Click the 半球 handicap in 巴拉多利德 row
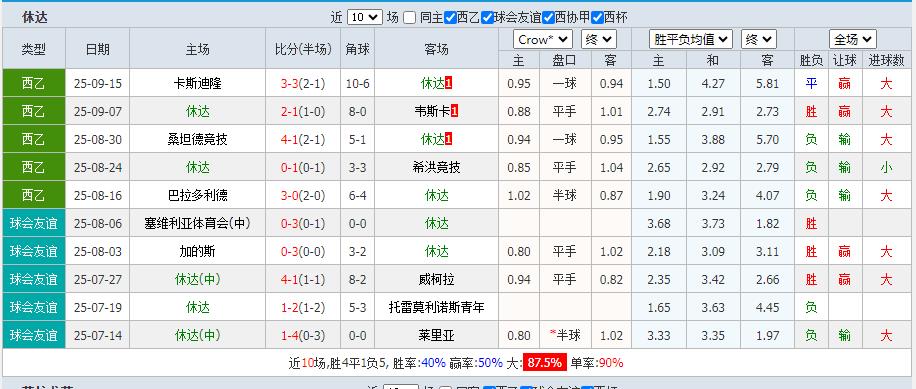Screen dimensions: 916x389 click(x=564, y=195)
